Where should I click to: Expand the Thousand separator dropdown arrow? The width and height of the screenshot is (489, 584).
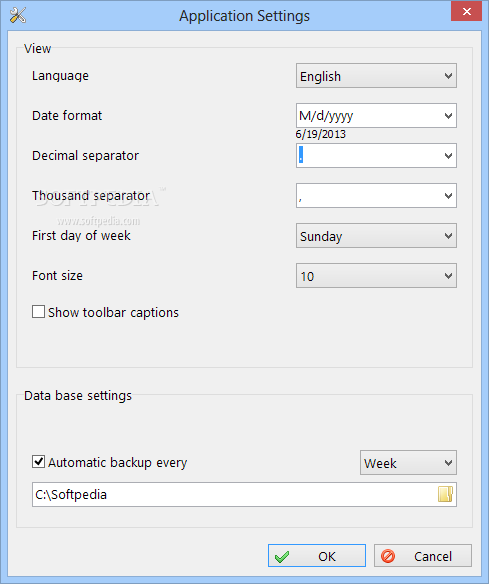click(x=448, y=196)
